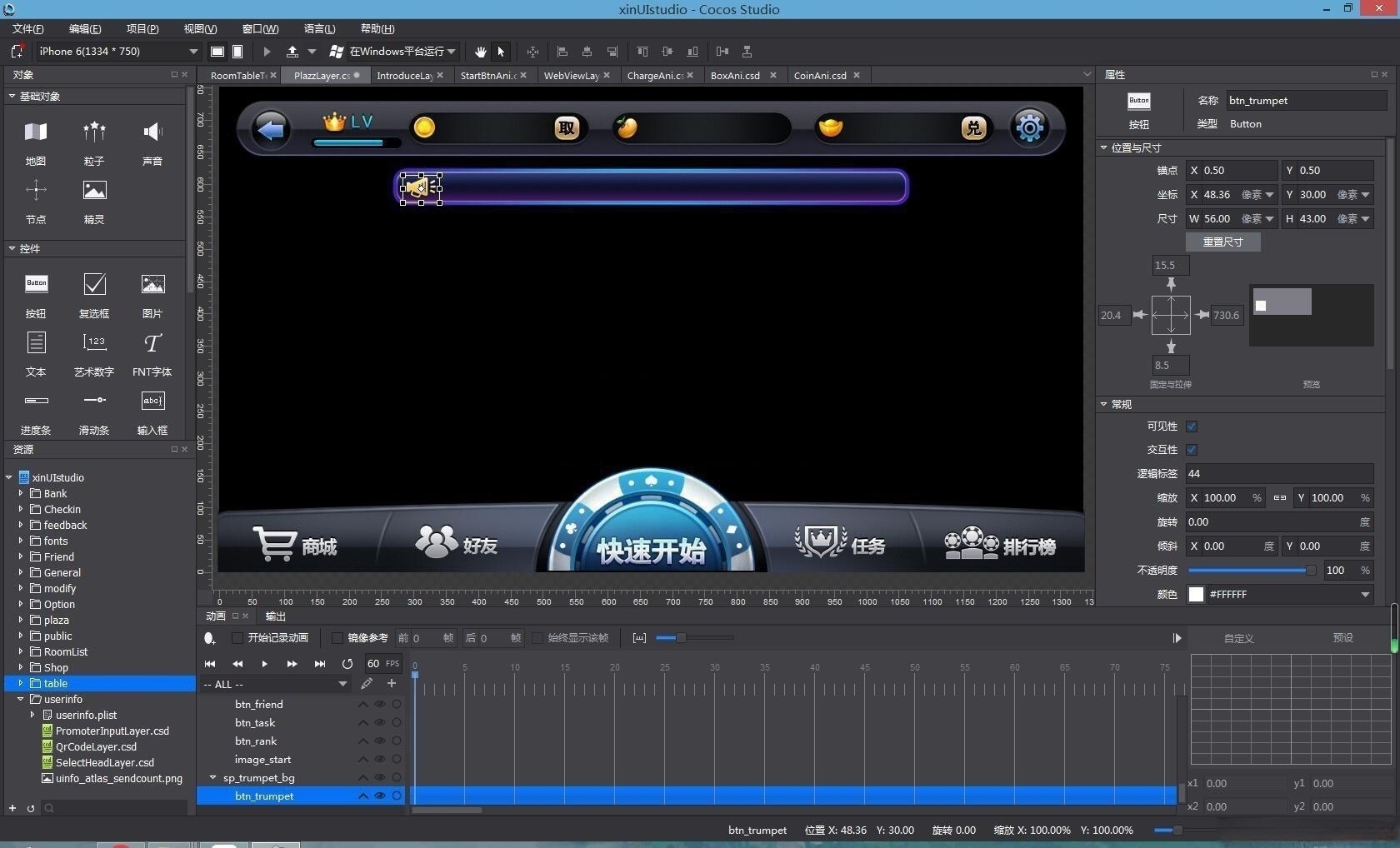Viewport: 1400px width, 848px height.
Task: Click the timeline zoom slider in animation panel
Action: click(x=695, y=638)
